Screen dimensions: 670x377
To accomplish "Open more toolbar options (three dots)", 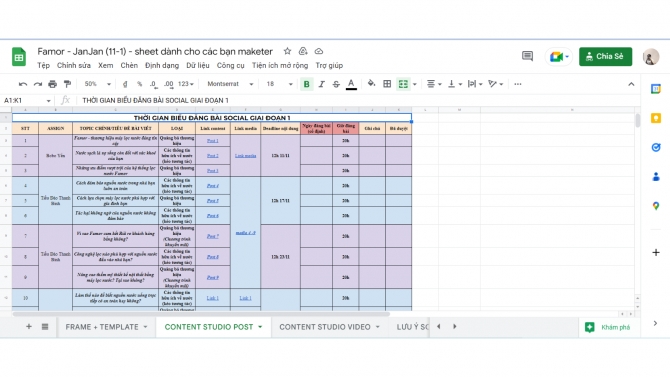I will click(518, 84).
